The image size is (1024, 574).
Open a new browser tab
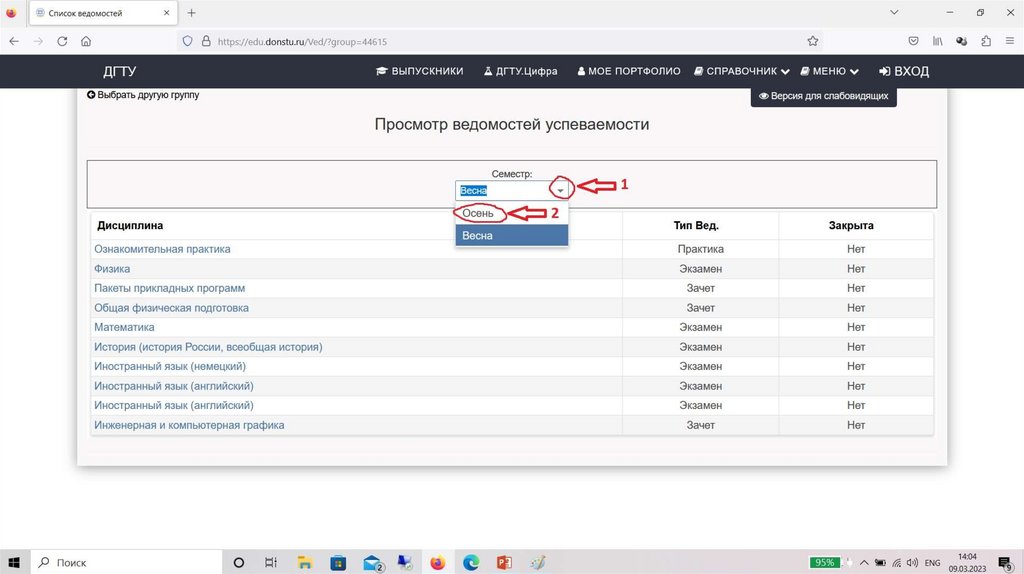click(192, 13)
